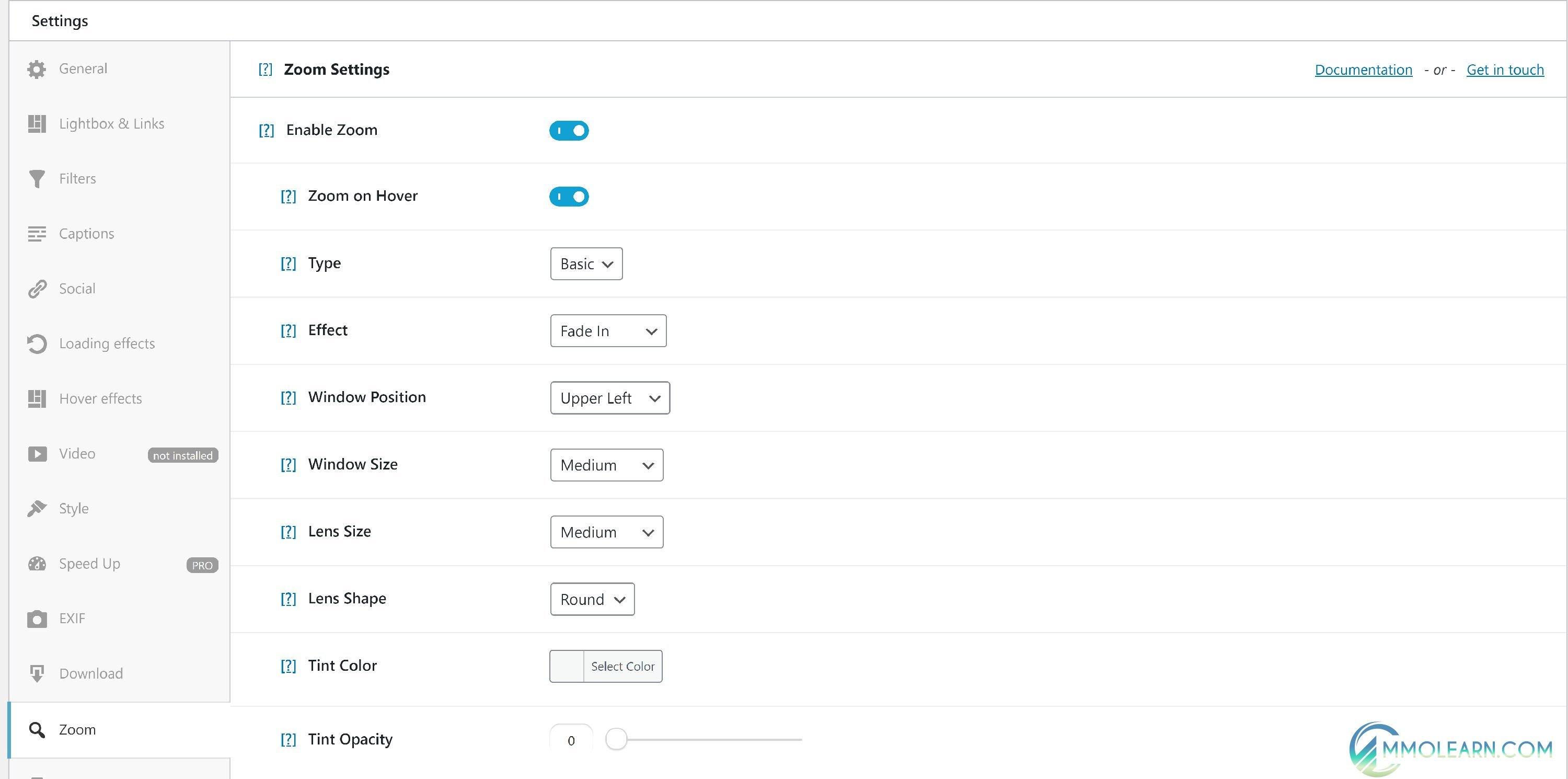The height and width of the screenshot is (779, 1568).
Task: Open help tooltip for Zoom on Hover
Action: [x=288, y=196]
